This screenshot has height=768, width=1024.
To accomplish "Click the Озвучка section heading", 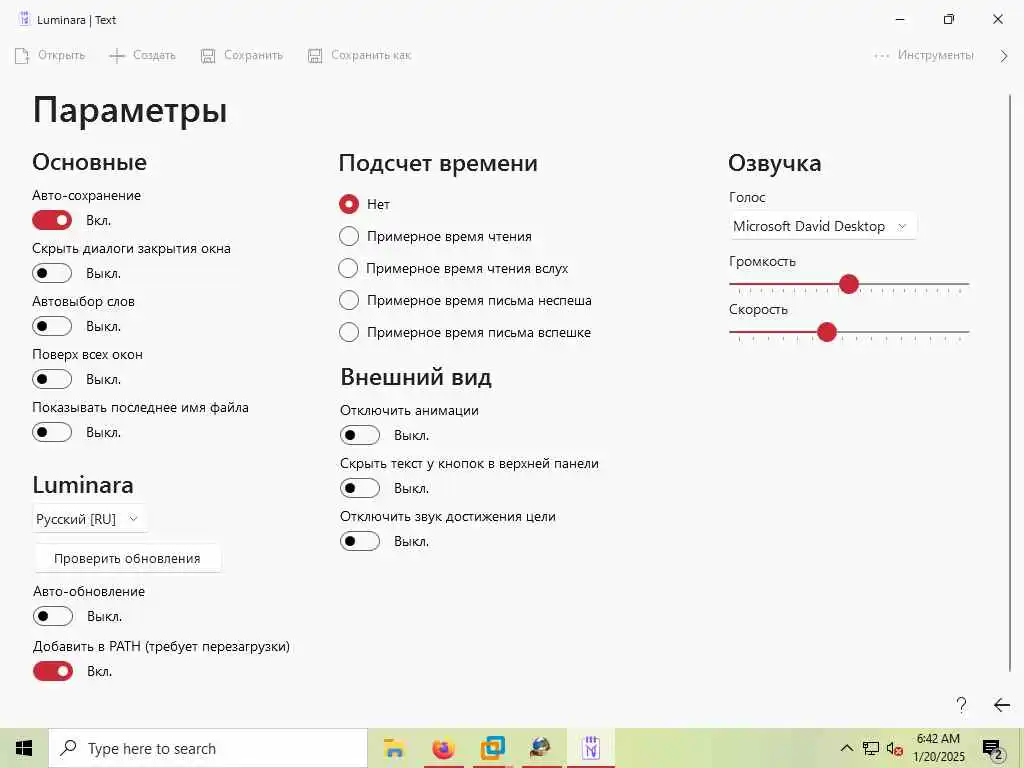I will click(775, 163).
